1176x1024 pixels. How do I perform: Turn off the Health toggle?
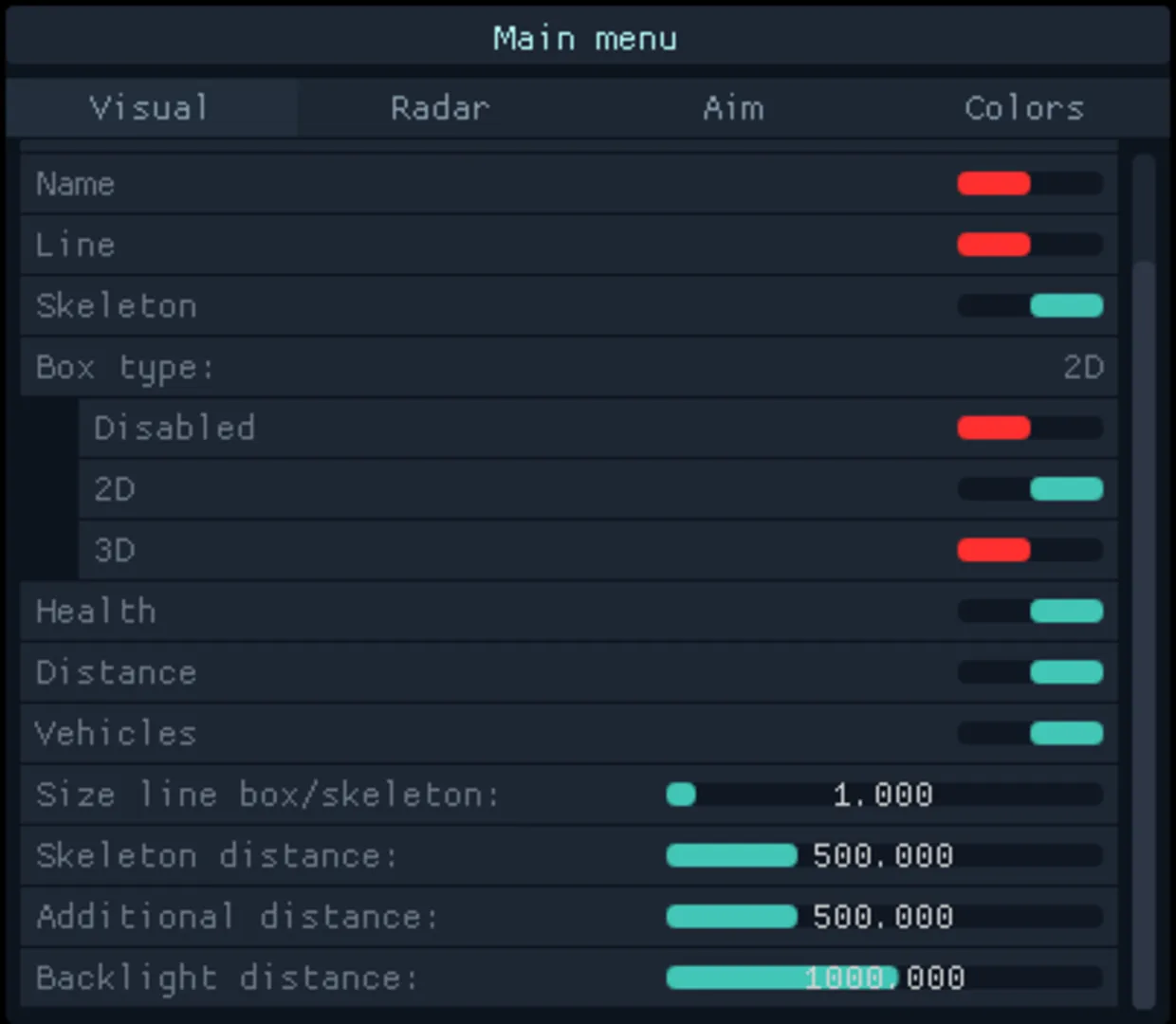pos(1030,612)
